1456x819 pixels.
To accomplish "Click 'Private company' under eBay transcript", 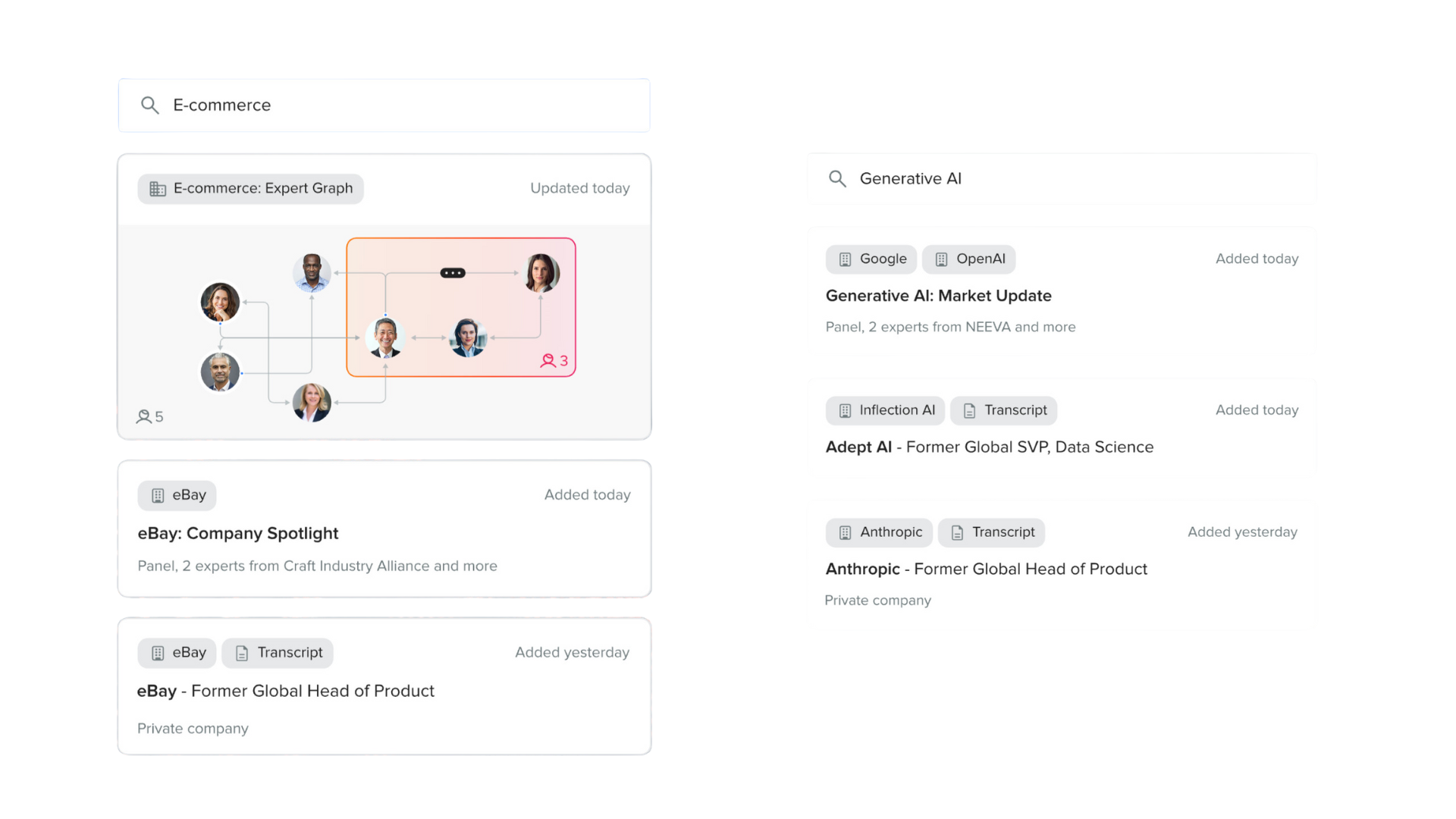I will [193, 729].
